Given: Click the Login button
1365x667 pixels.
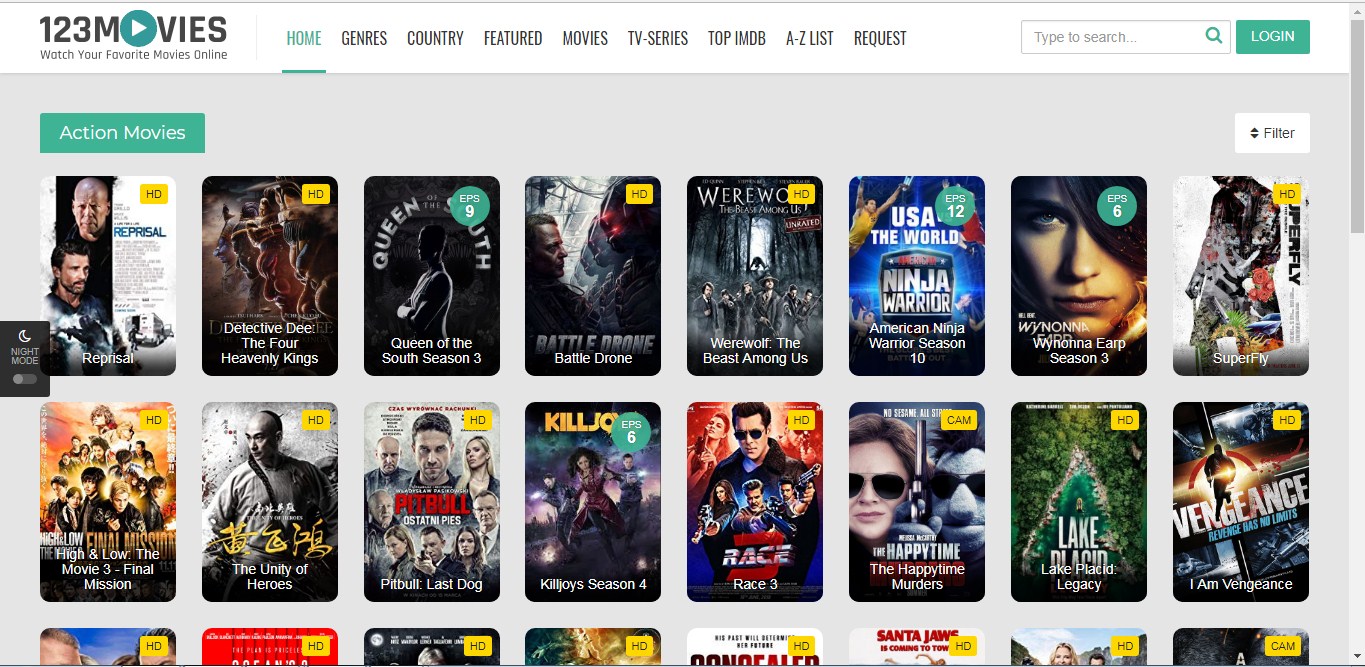Looking at the screenshot, I should 1273,36.
